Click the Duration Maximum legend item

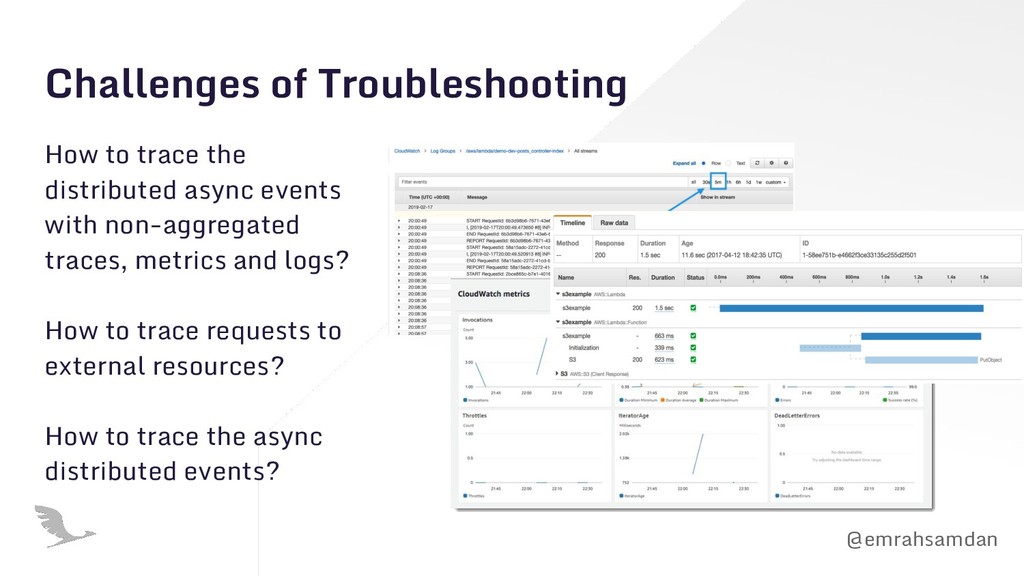pyautogui.click(x=719, y=400)
